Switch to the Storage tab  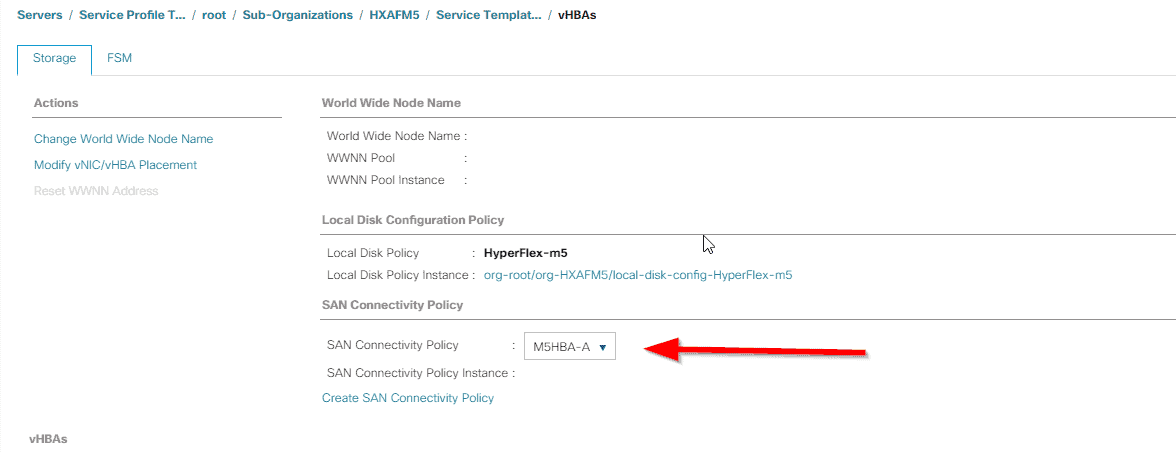click(x=54, y=58)
